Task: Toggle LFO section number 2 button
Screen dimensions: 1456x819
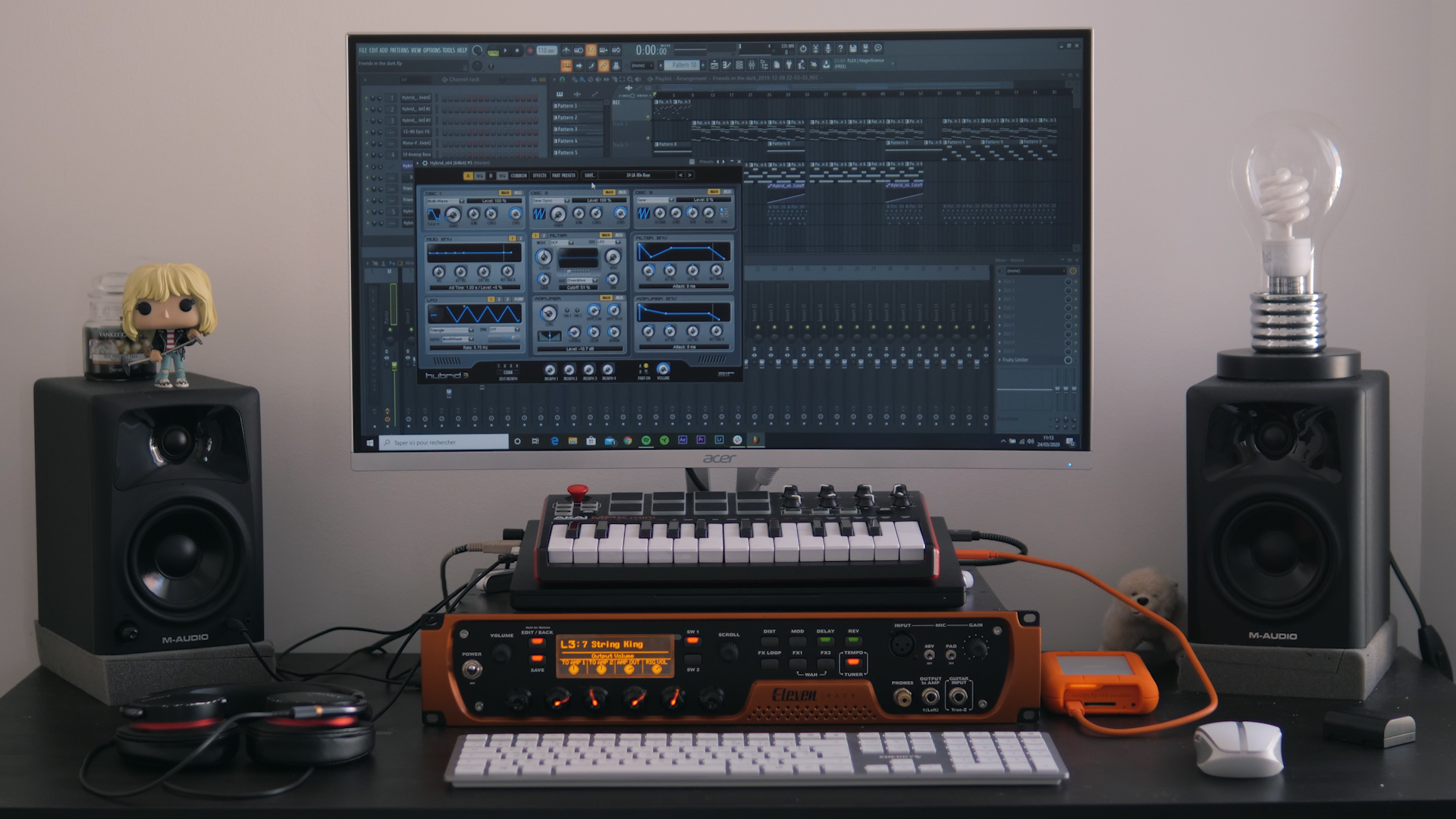Action: pos(499,300)
